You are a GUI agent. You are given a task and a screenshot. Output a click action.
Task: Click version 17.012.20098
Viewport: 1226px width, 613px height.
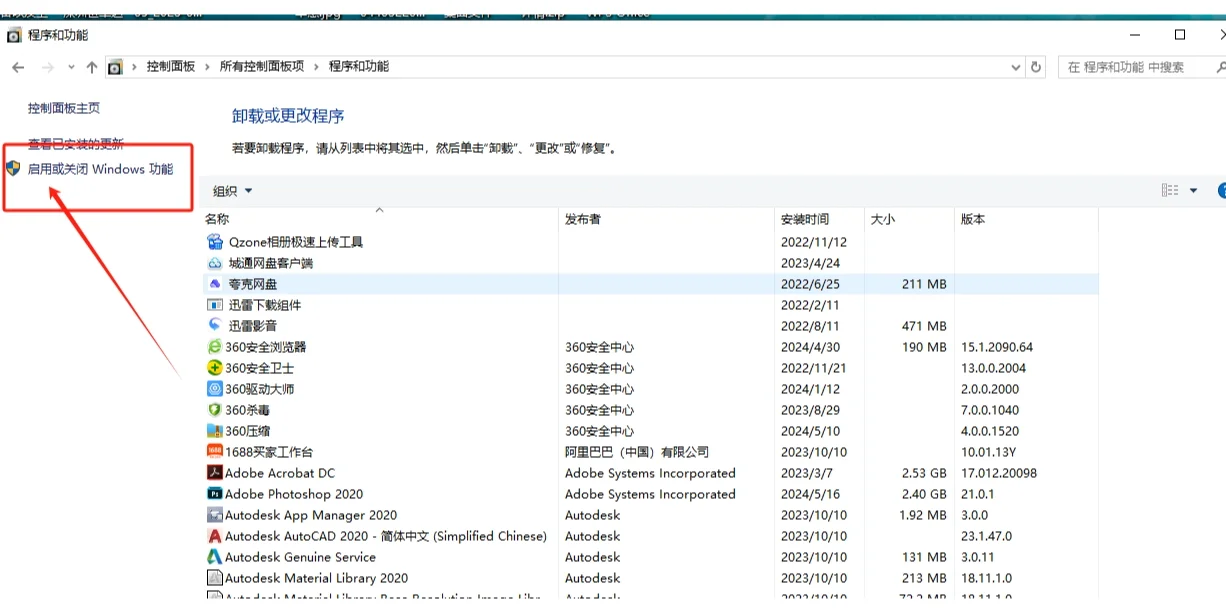point(999,473)
